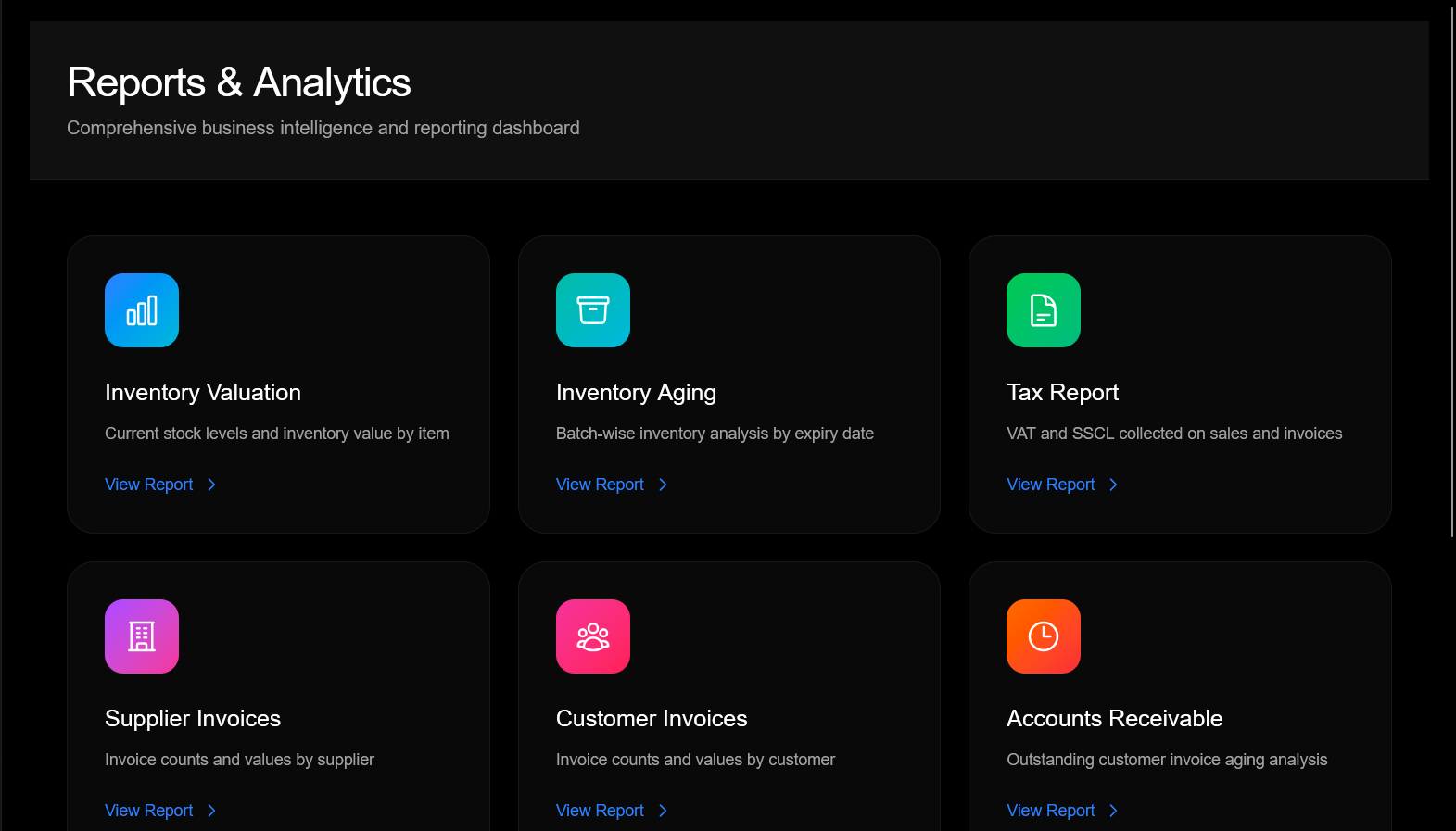1456x831 pixels.
Task: Click the green Tax Report document icon
Action: tap(1044, 310)
